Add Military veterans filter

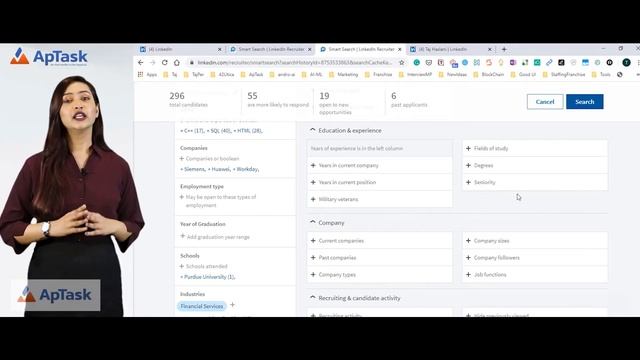pyautogui.click(x=380, y=199)
